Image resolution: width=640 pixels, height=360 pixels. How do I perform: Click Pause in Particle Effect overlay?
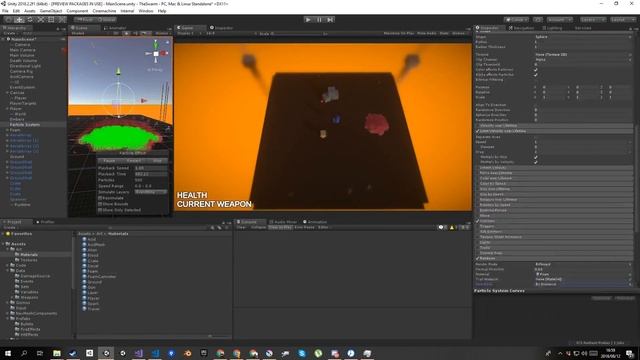pos(109,161)
